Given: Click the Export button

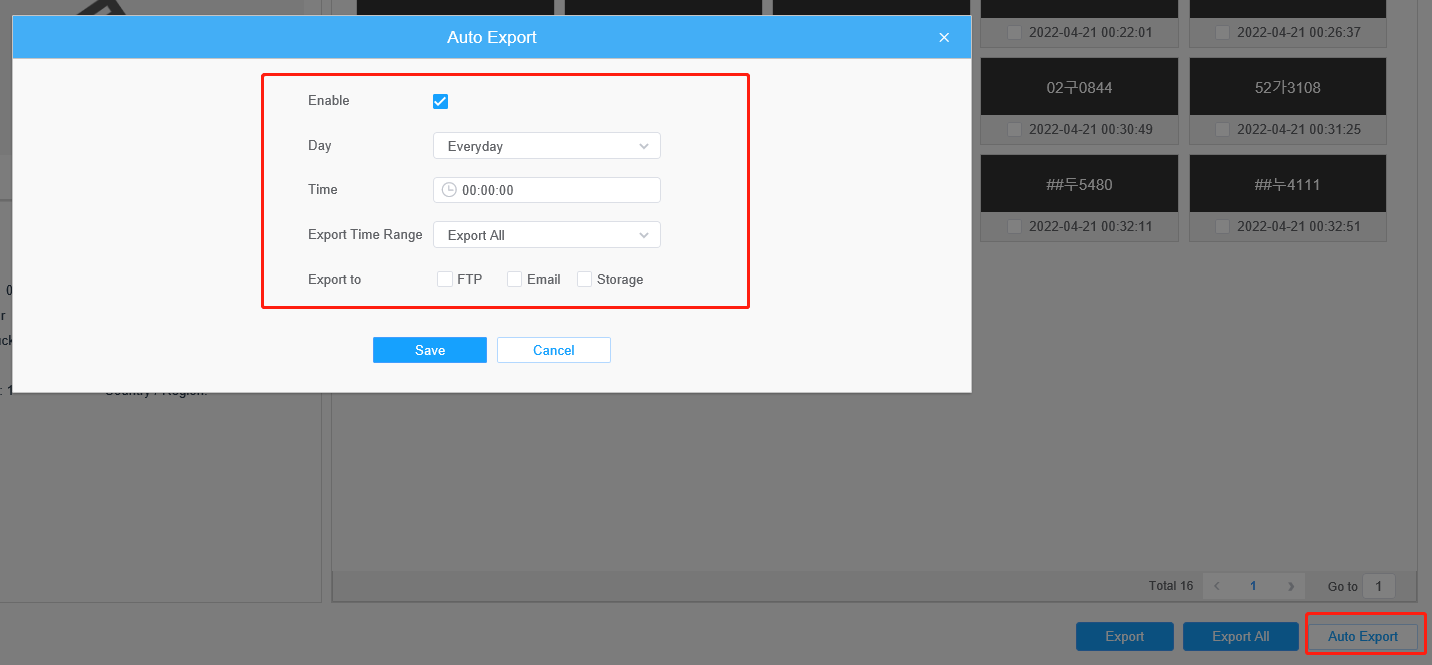Looking at the screenshot, I should tap(1125, 636).
